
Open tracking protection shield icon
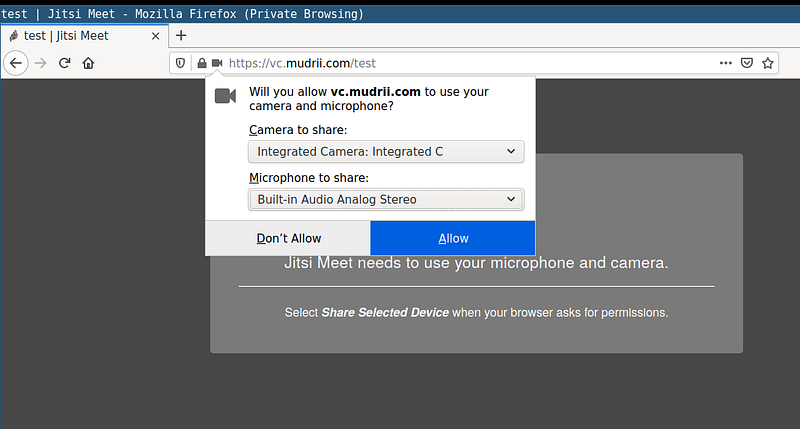182,62
